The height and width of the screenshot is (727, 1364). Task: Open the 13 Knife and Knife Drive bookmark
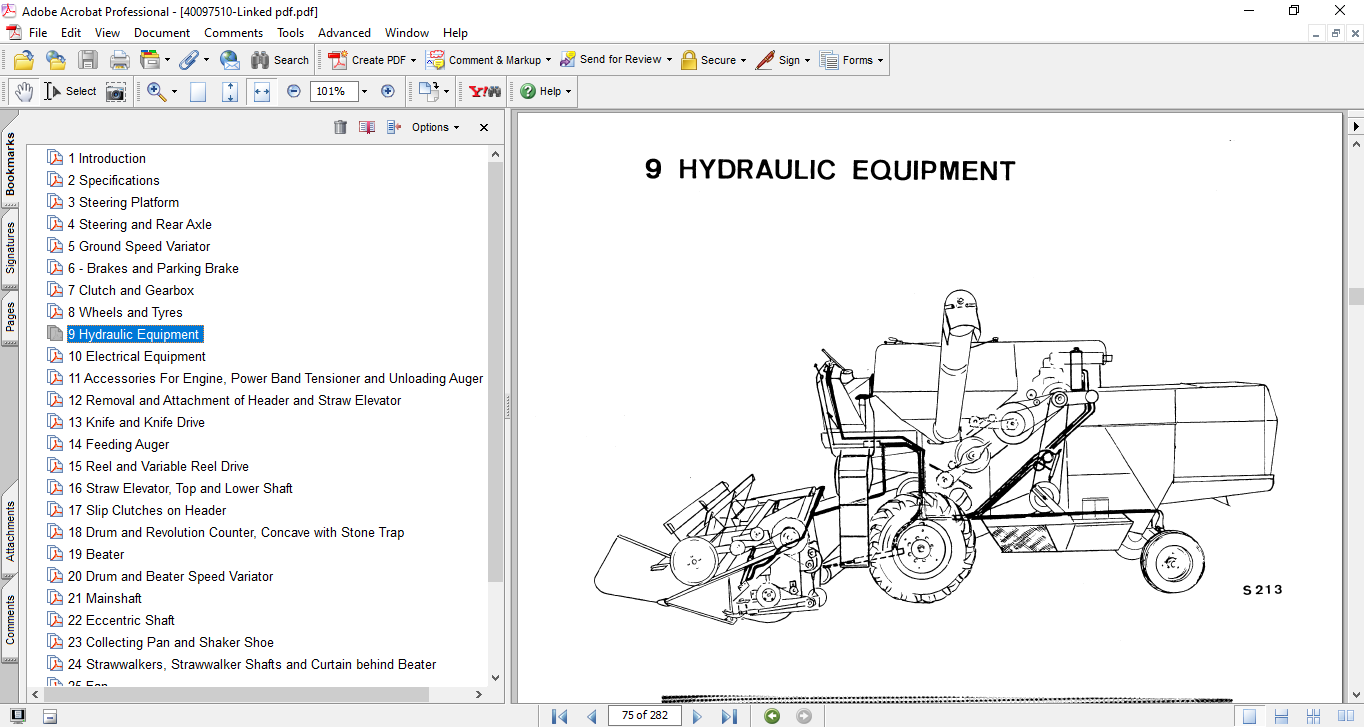click(x=136, y=422)
